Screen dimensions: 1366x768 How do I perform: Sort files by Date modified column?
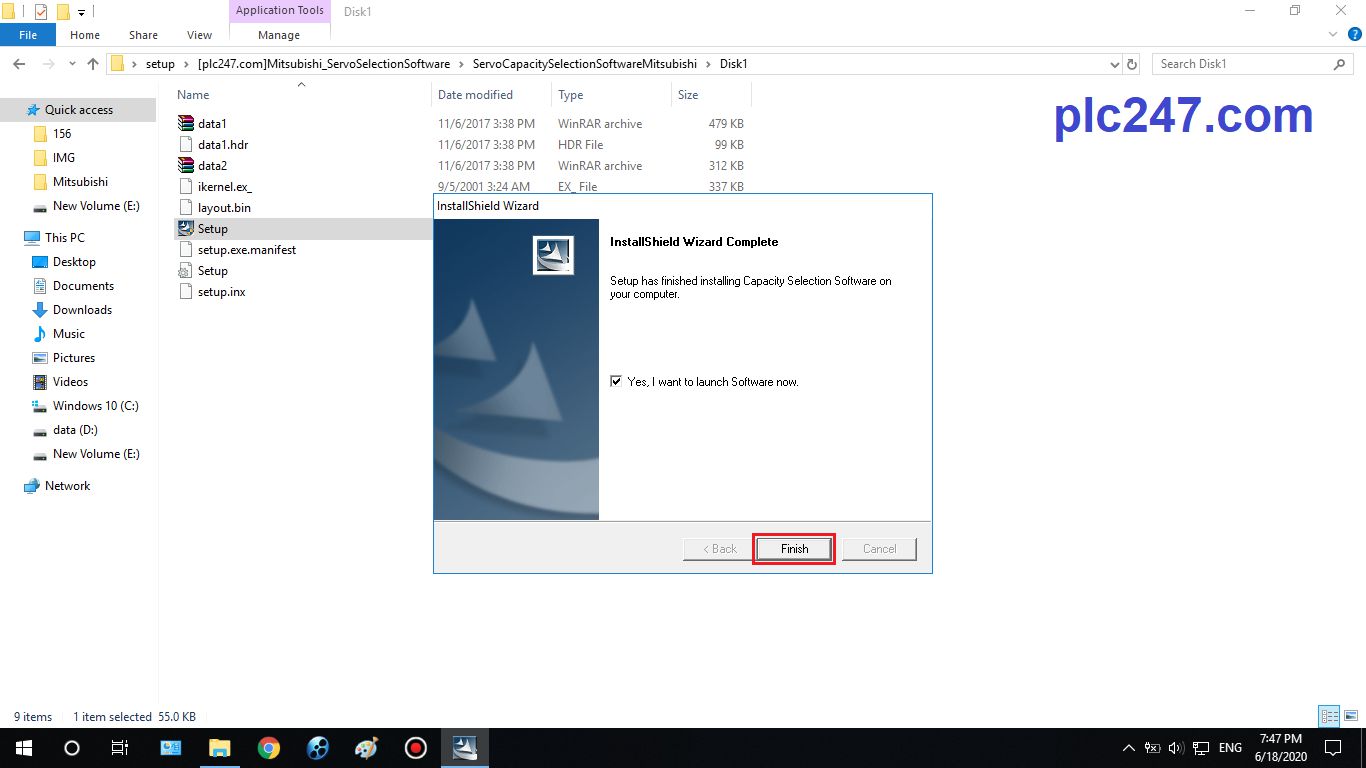(475, 95)
